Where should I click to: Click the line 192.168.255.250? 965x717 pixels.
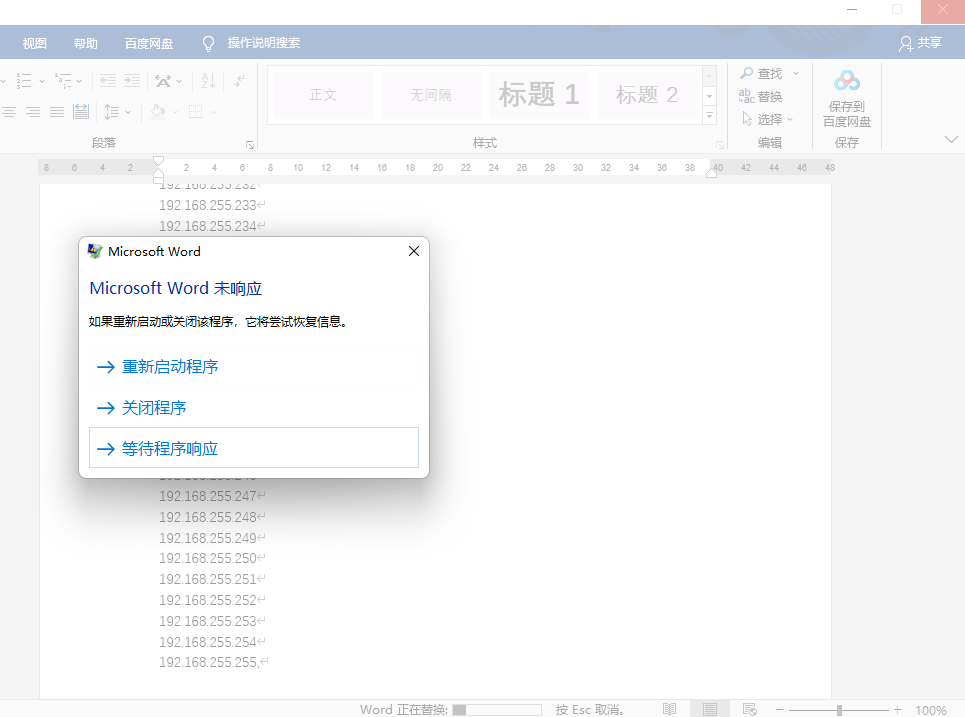[x=207, y=558]
